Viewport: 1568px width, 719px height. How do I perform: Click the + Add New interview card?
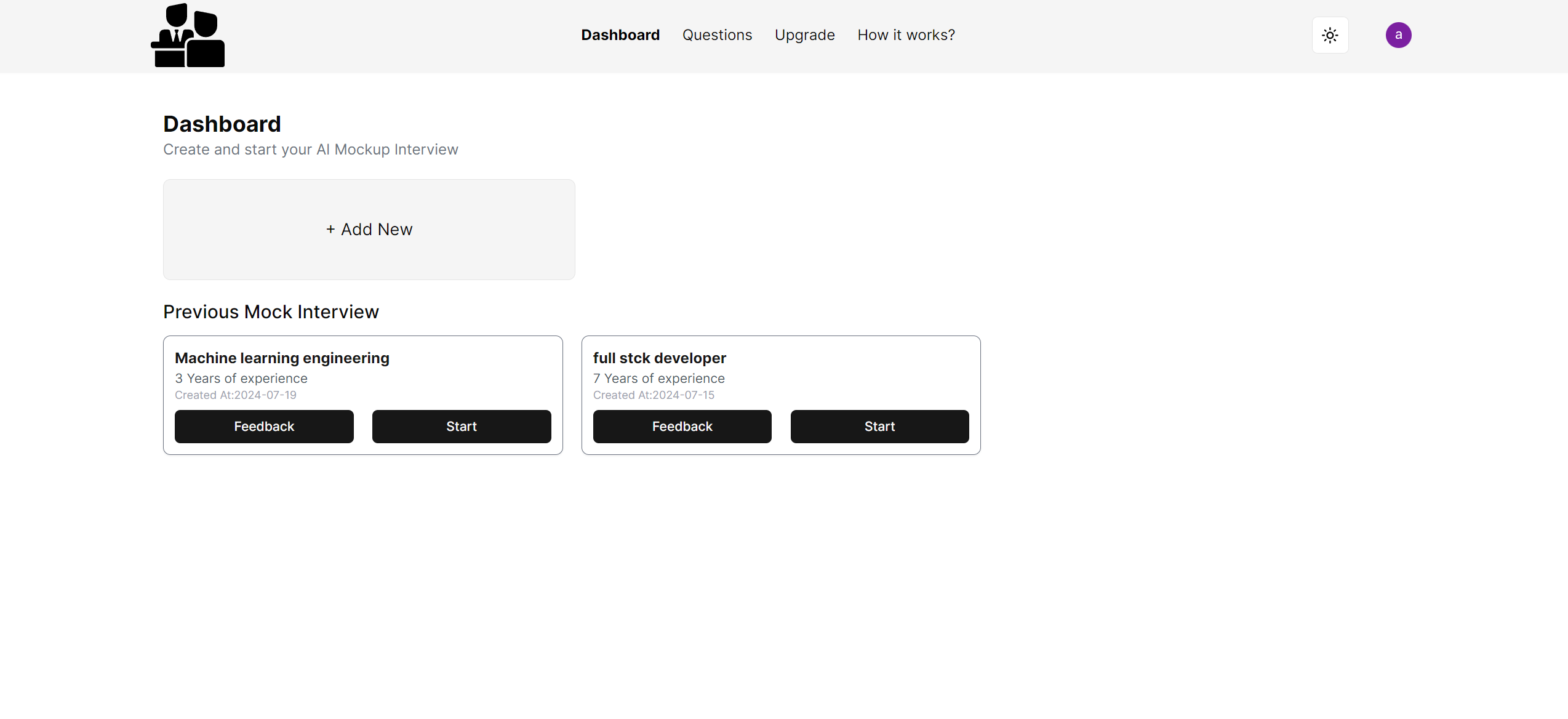(369, 230)
